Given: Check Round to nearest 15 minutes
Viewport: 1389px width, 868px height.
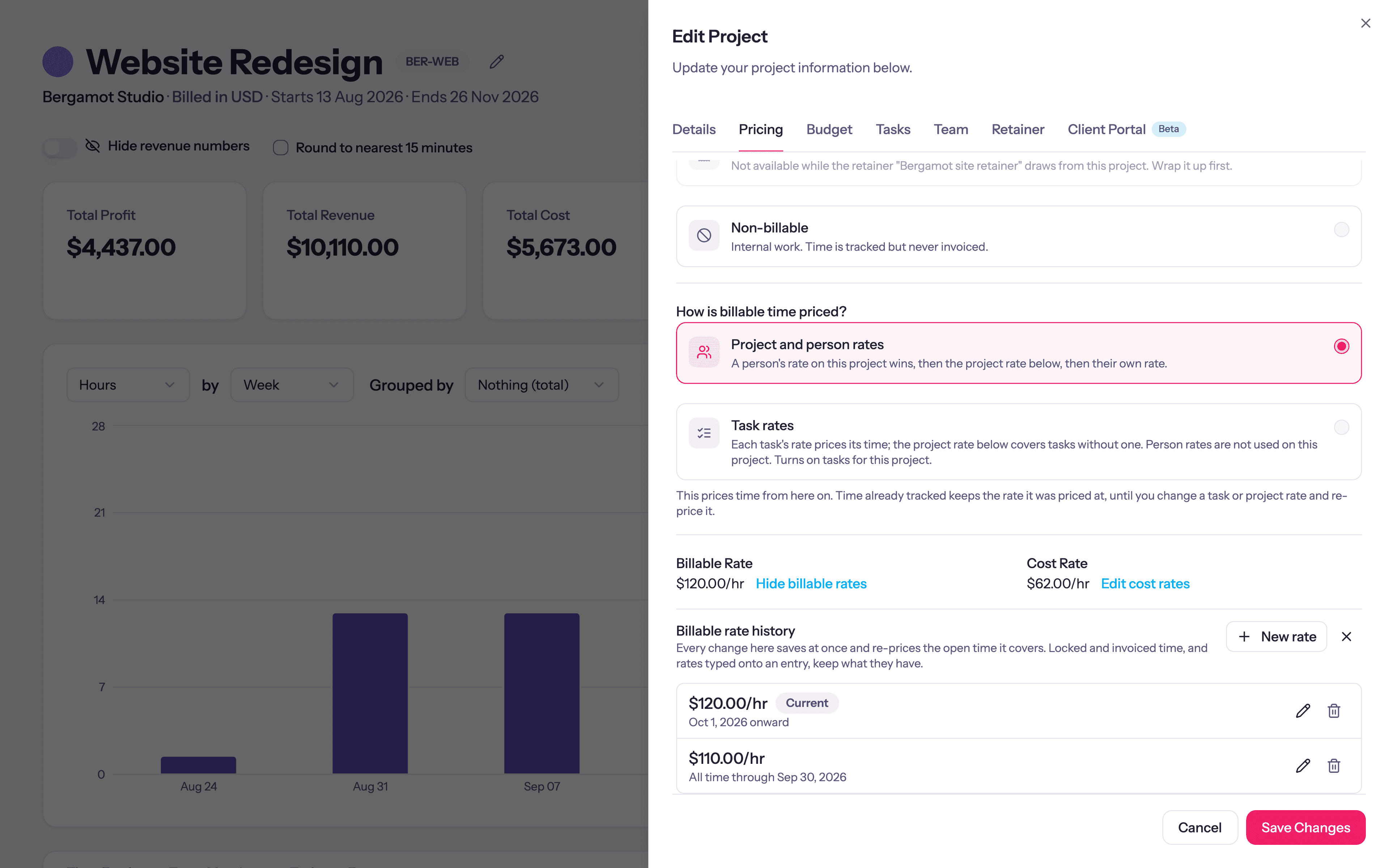Looking at the screenshot, I should point(281,148).
